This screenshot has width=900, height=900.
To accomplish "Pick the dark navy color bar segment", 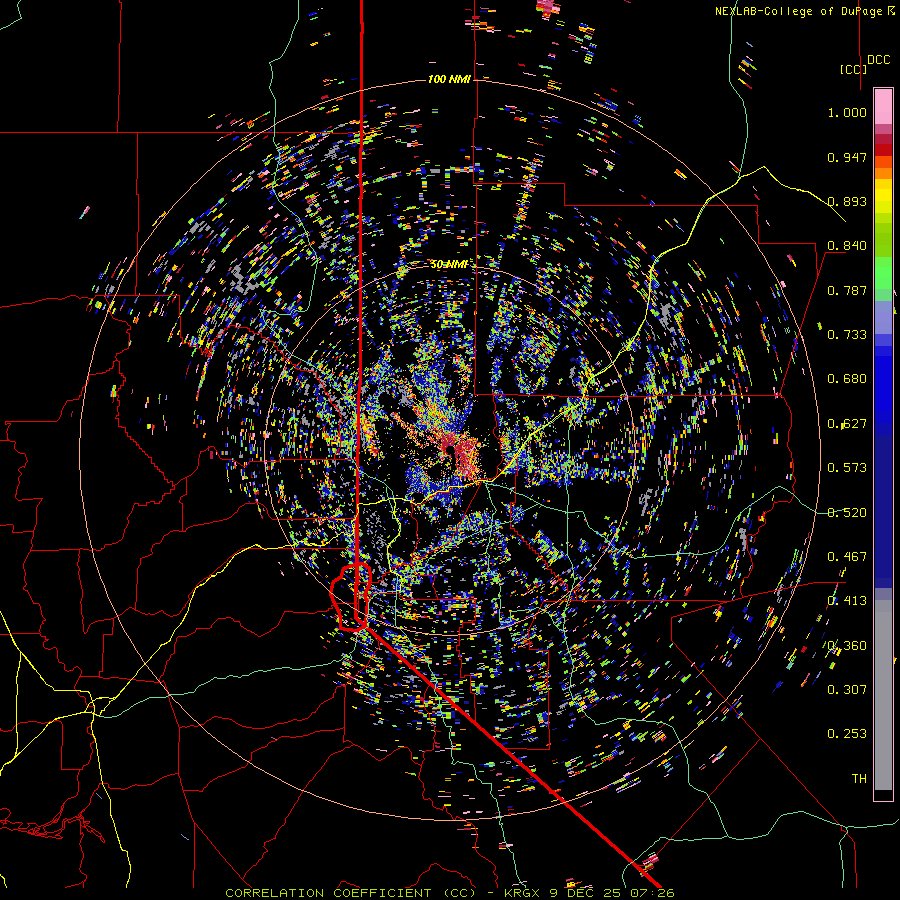I will click(x=883, y=511).
